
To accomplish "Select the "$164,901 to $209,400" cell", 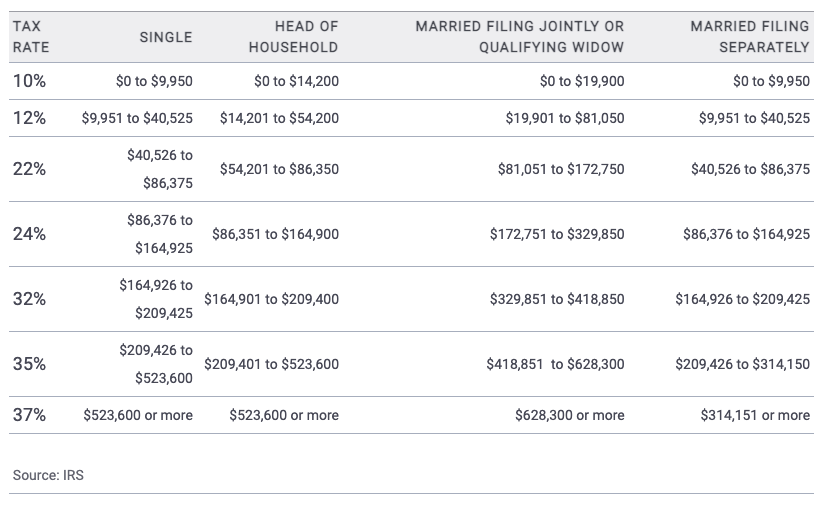I will tap(271, 299).
